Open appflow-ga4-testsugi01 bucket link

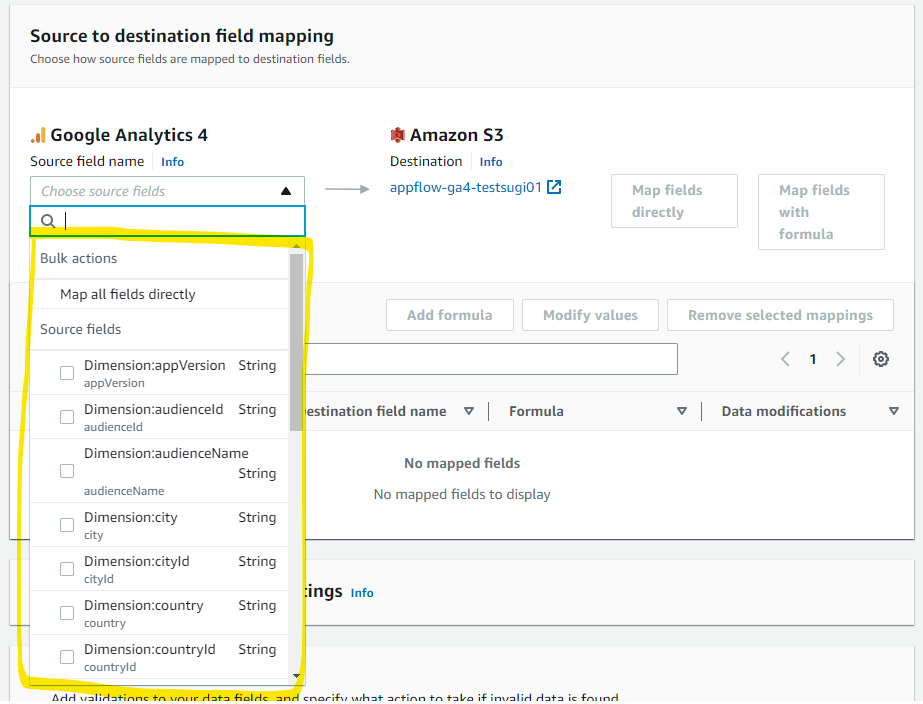click(x=466, y=187)
